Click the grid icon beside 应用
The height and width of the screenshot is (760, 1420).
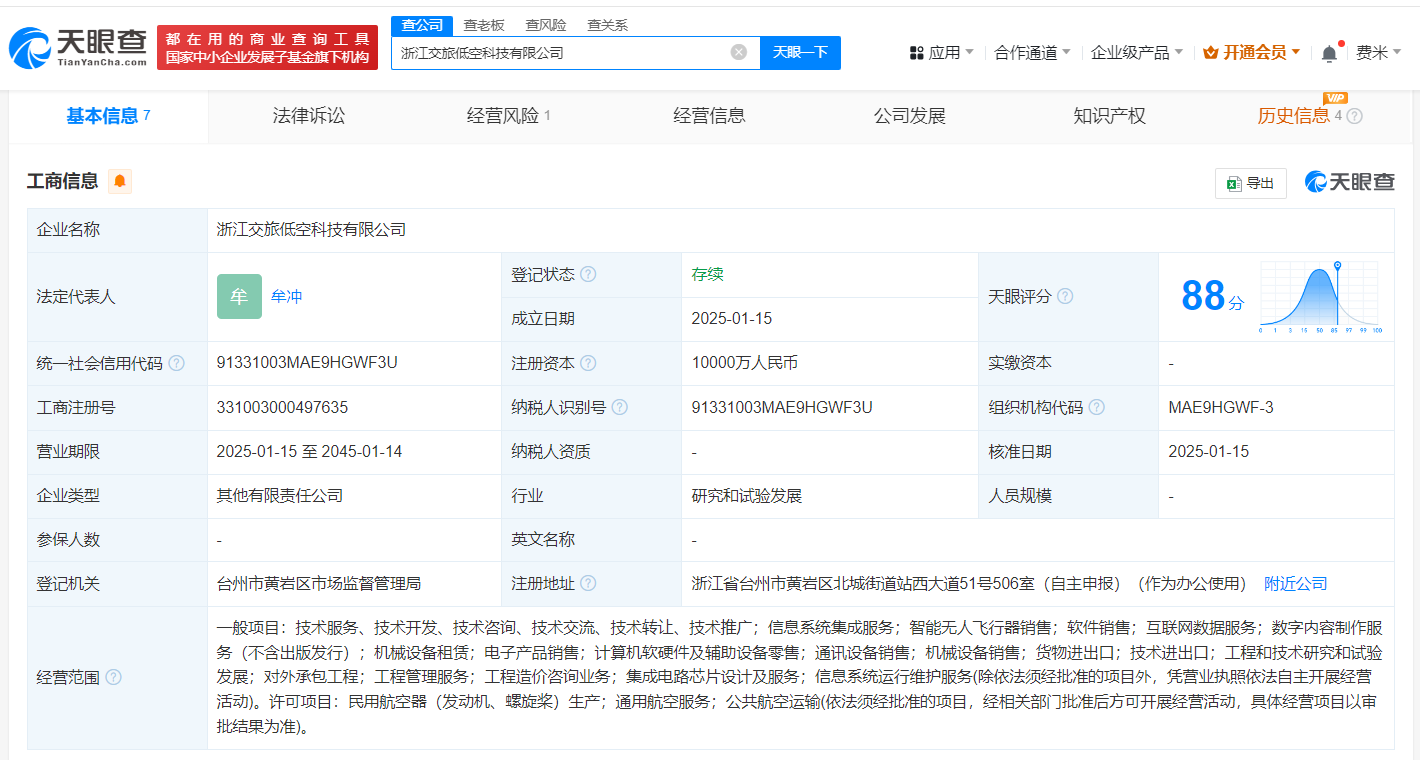coord(916,51)
